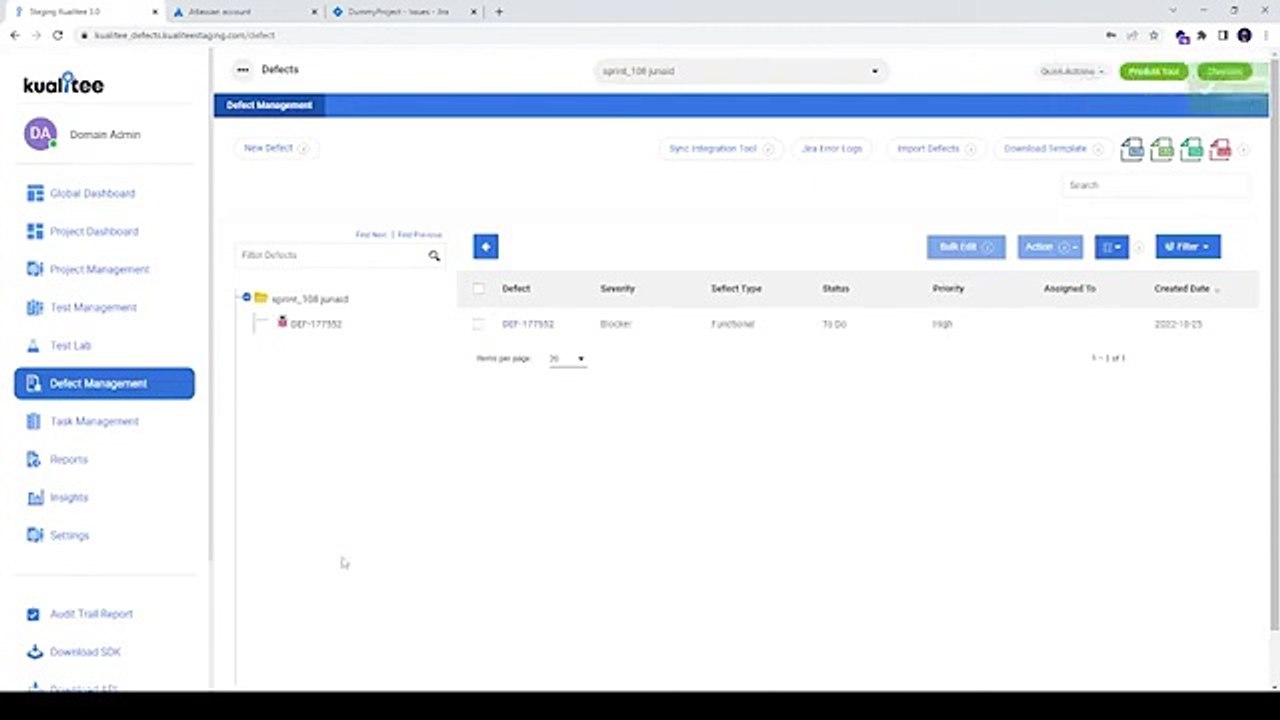Click Settings sidebar icon
1280x720 pixels.
(x=35, y=535)
